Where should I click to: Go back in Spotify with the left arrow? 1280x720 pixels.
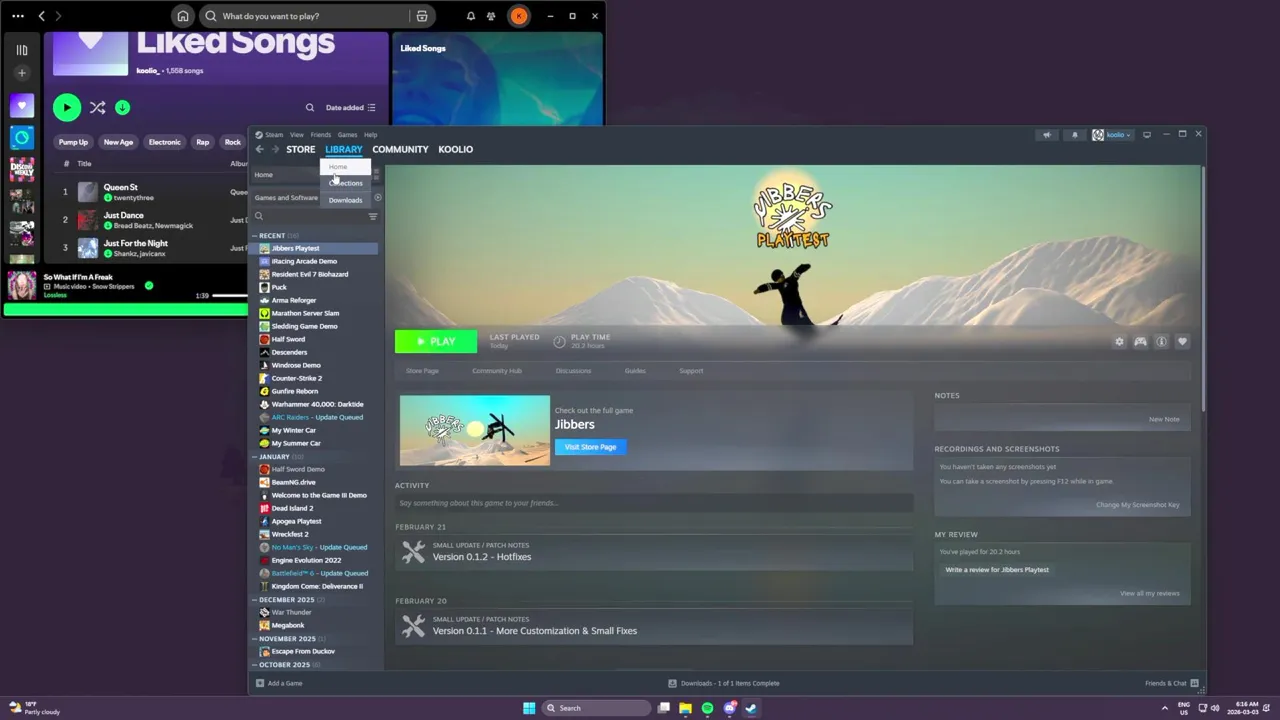(41, 16)
